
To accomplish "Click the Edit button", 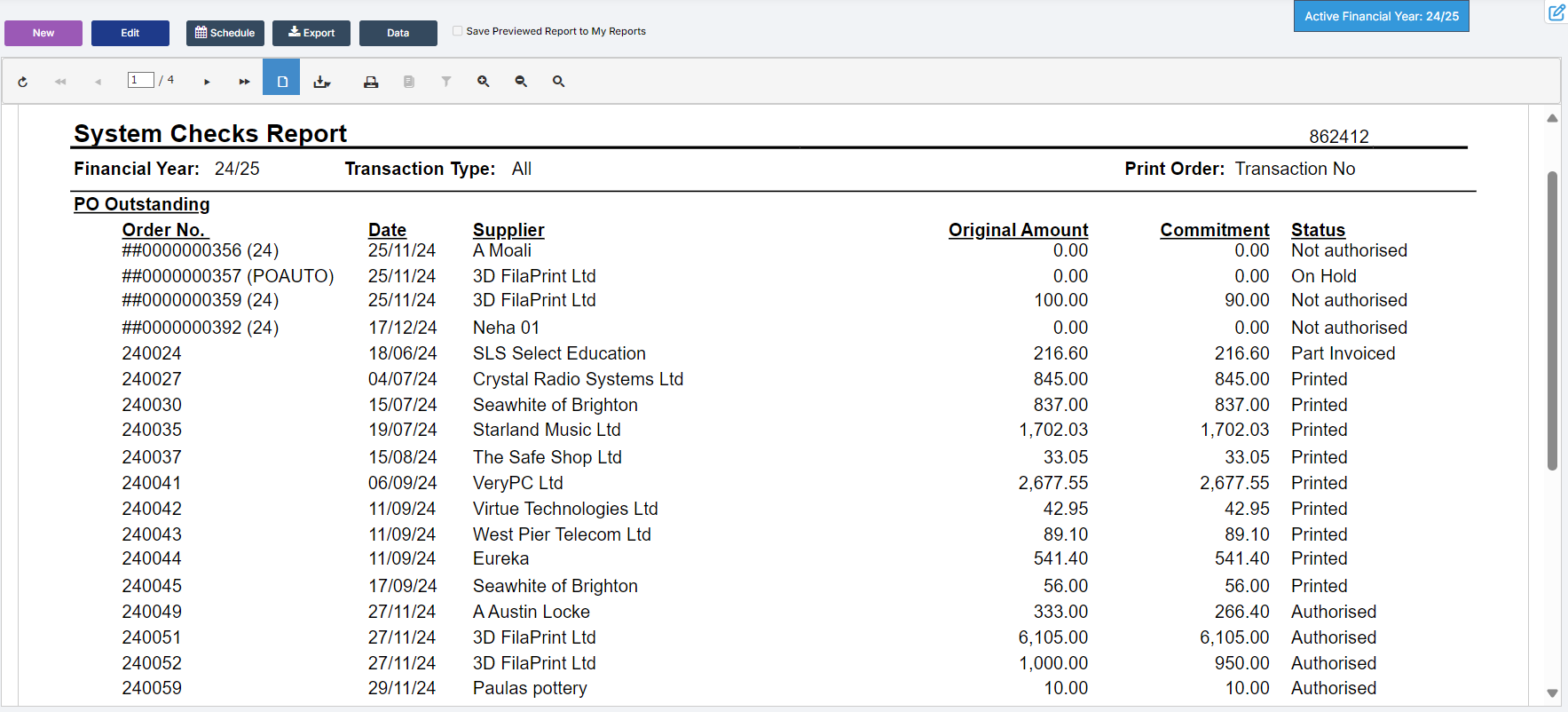I will (x=130, y=33).
